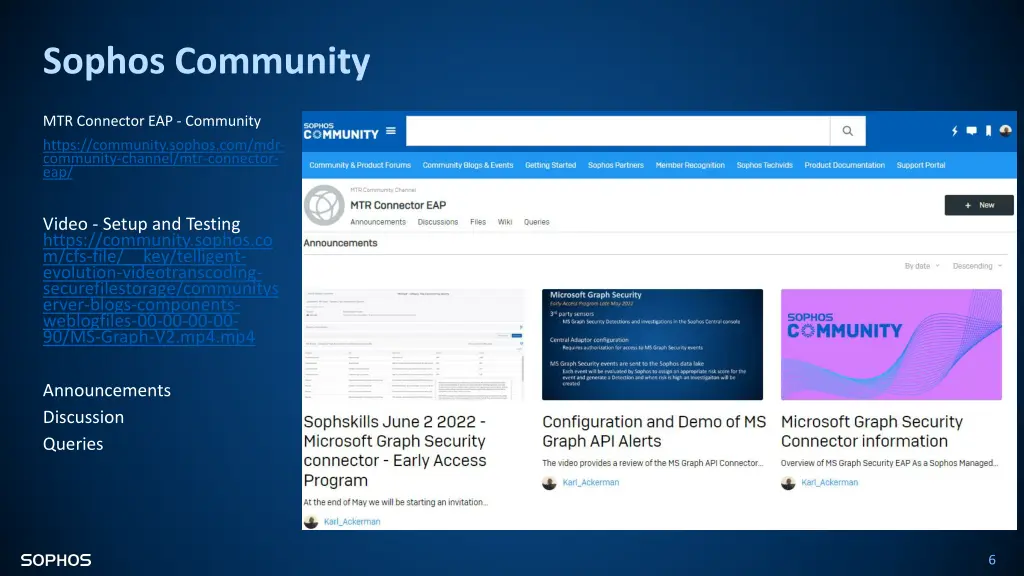
Task: Switch to the Files tab
Action: [478, 222]
